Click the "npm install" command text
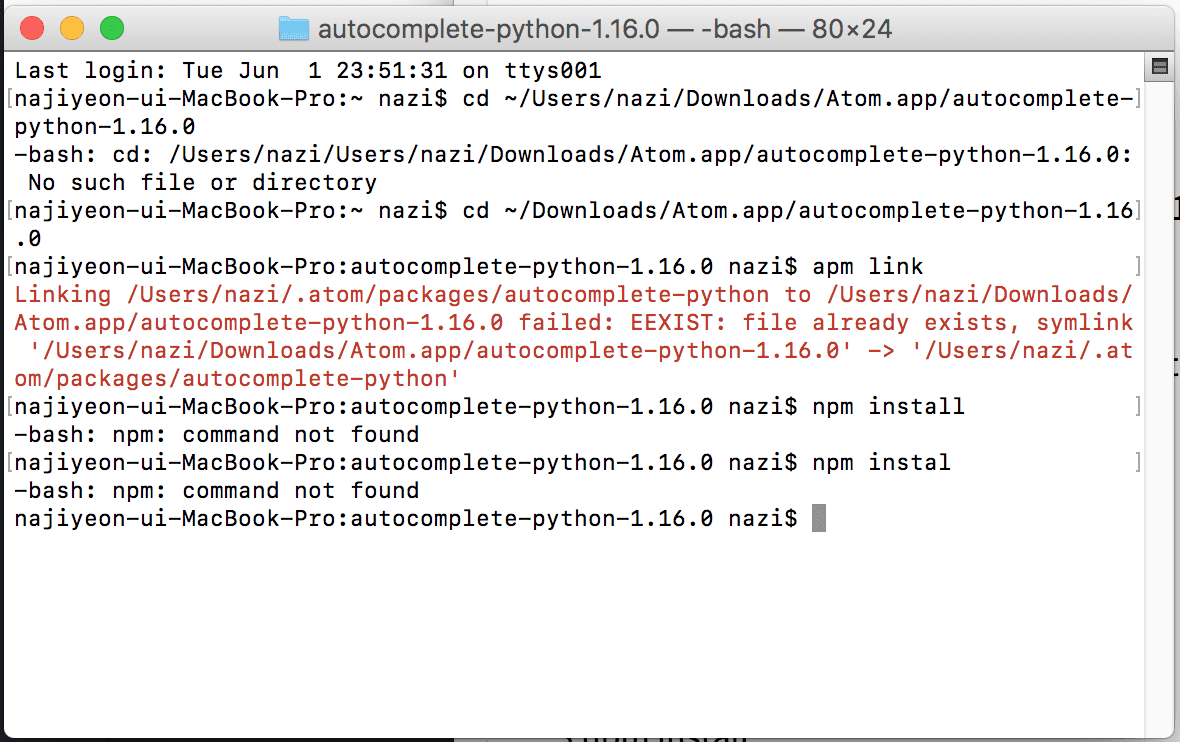The image size is (1180, 742). coord(888,407)
